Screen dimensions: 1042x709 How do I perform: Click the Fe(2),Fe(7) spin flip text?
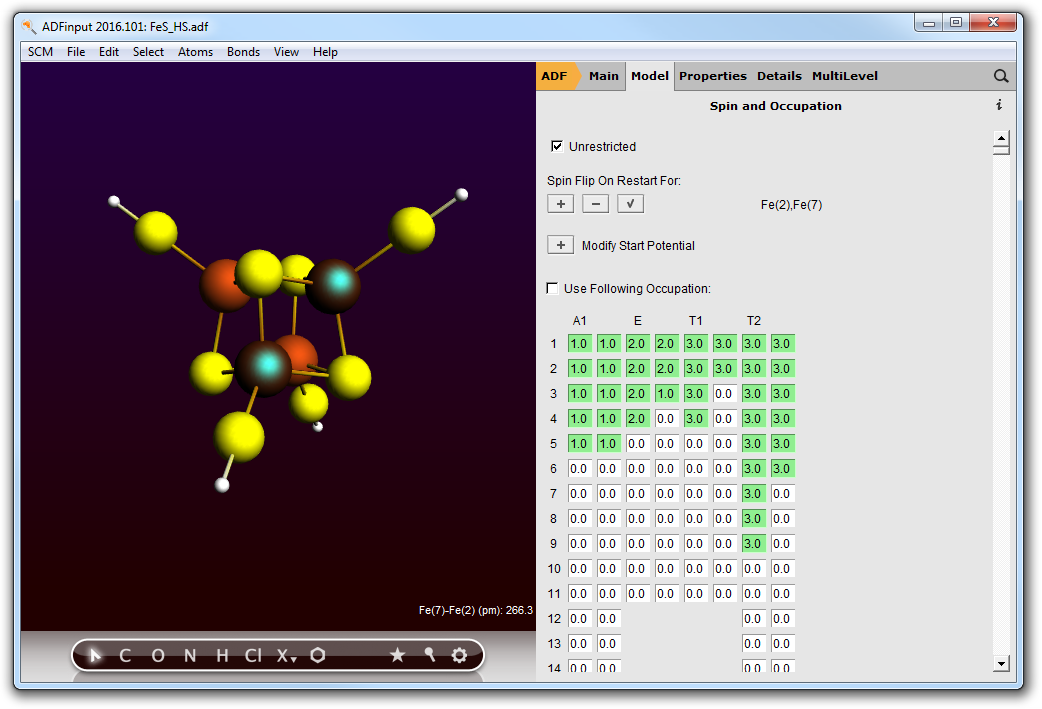[x=791, y=205]
